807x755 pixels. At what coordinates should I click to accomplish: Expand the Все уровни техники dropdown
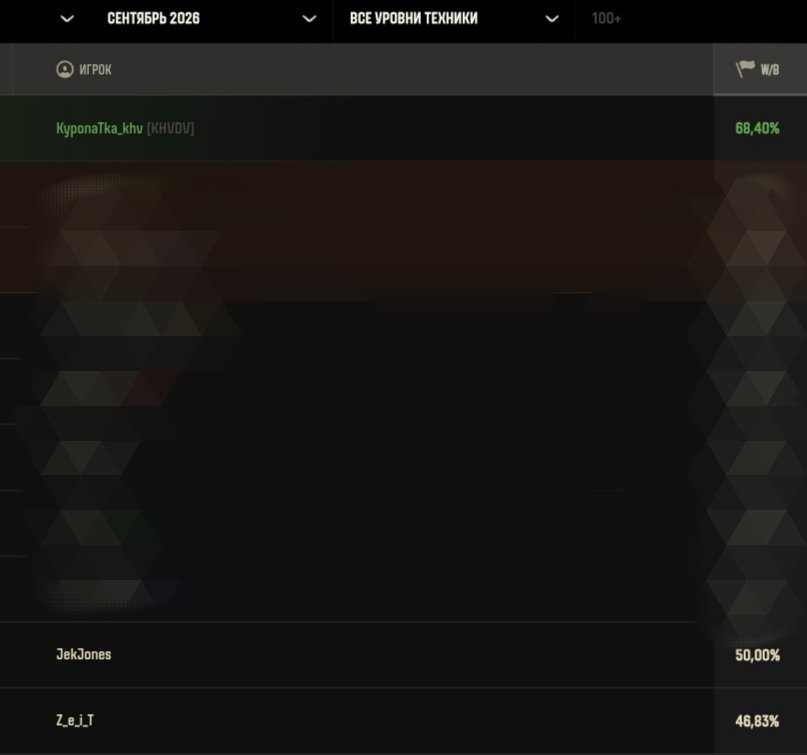pyautogui.click(x=454, y=19)
